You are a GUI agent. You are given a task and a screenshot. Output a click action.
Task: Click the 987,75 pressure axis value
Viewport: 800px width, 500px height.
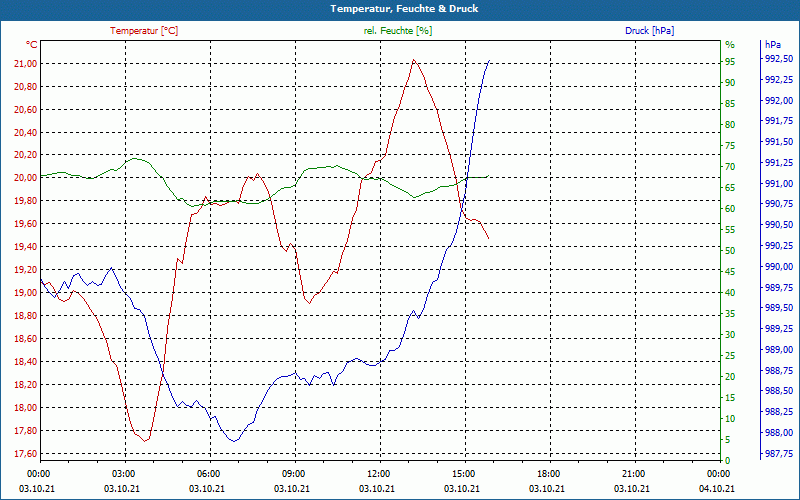coord(779,454)
